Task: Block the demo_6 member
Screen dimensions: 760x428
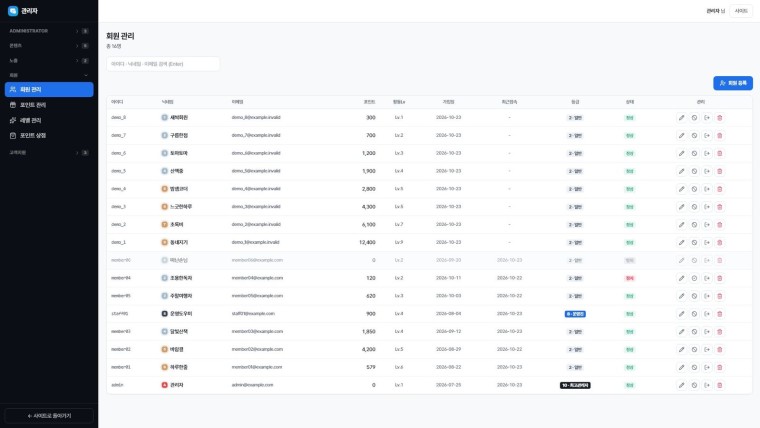Action: tap(694, 153)
